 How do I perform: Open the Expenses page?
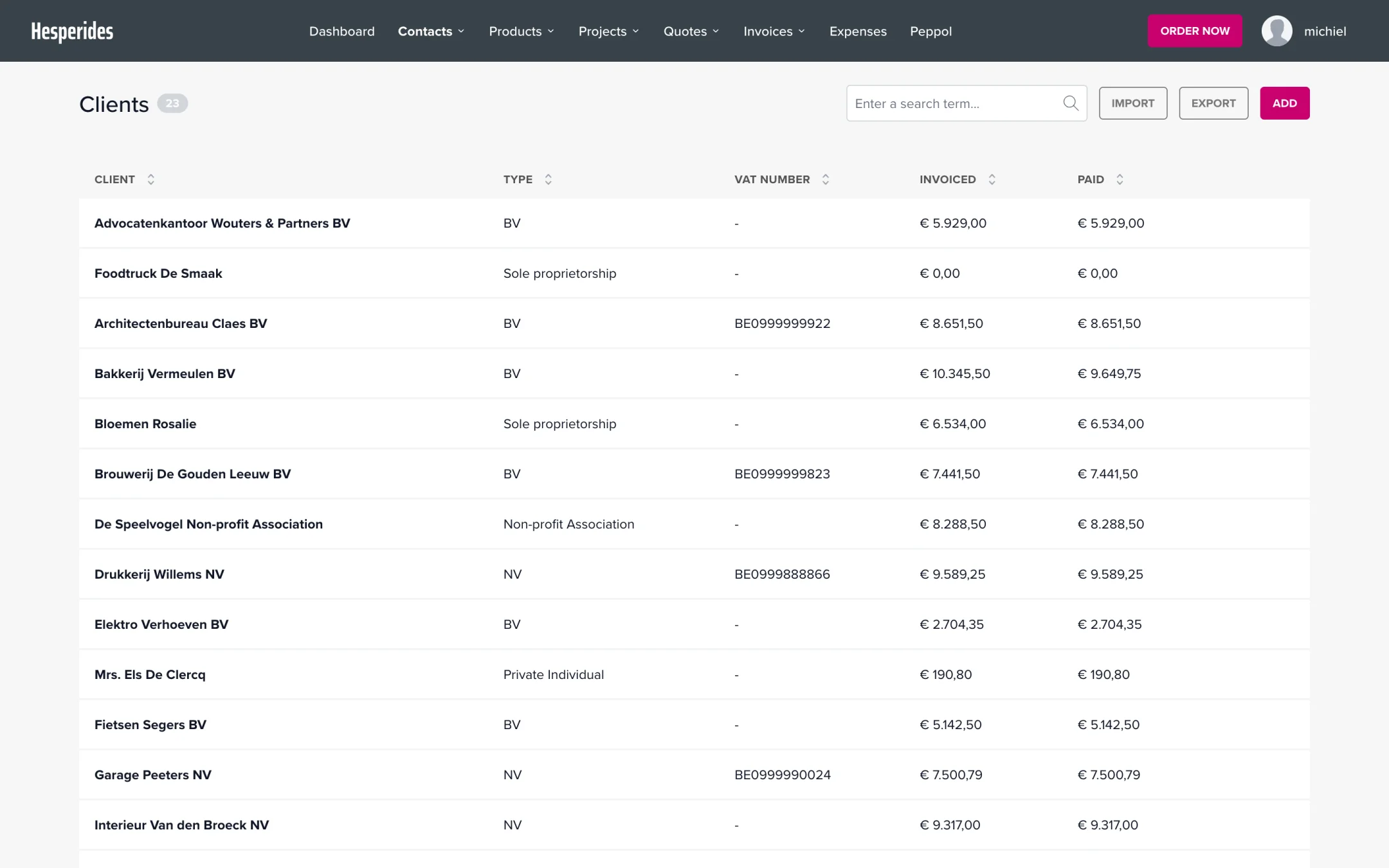pyautogui.click(x=858, y=31)
